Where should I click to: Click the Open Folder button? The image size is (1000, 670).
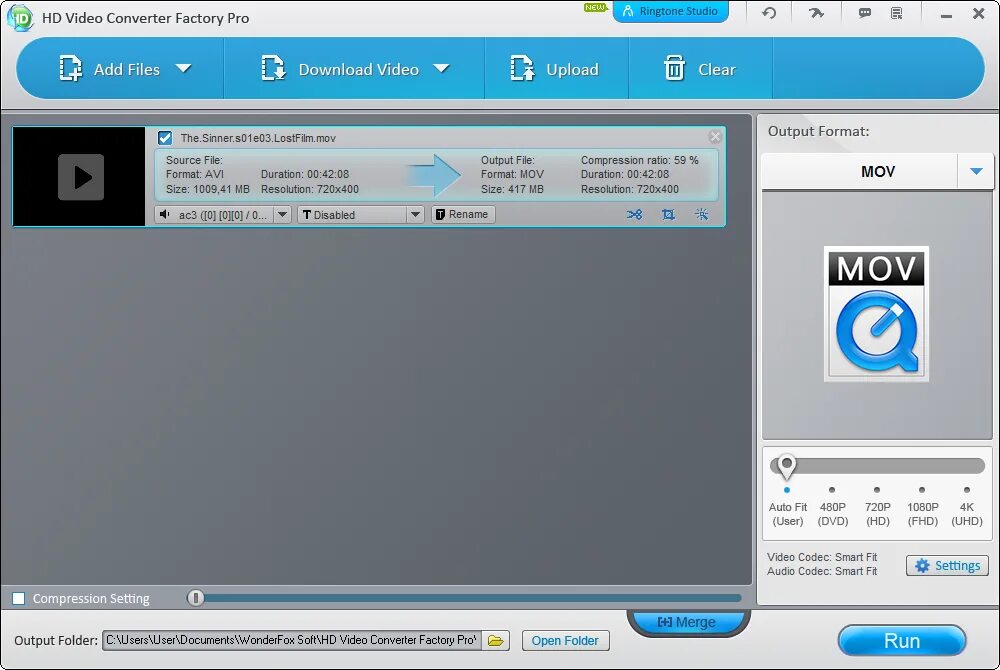click(x=565, y=641)
